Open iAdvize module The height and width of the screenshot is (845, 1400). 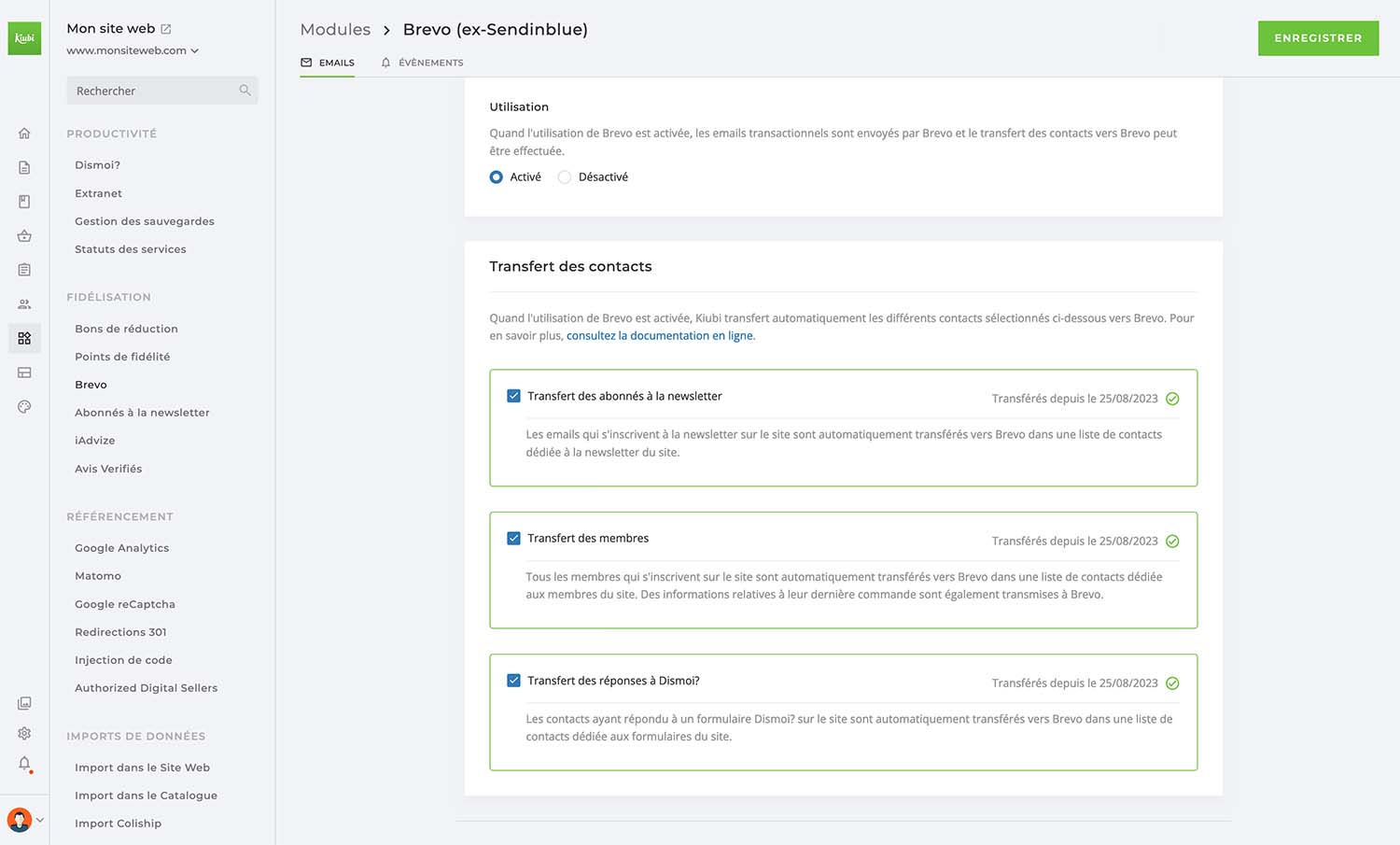[95, 441]
